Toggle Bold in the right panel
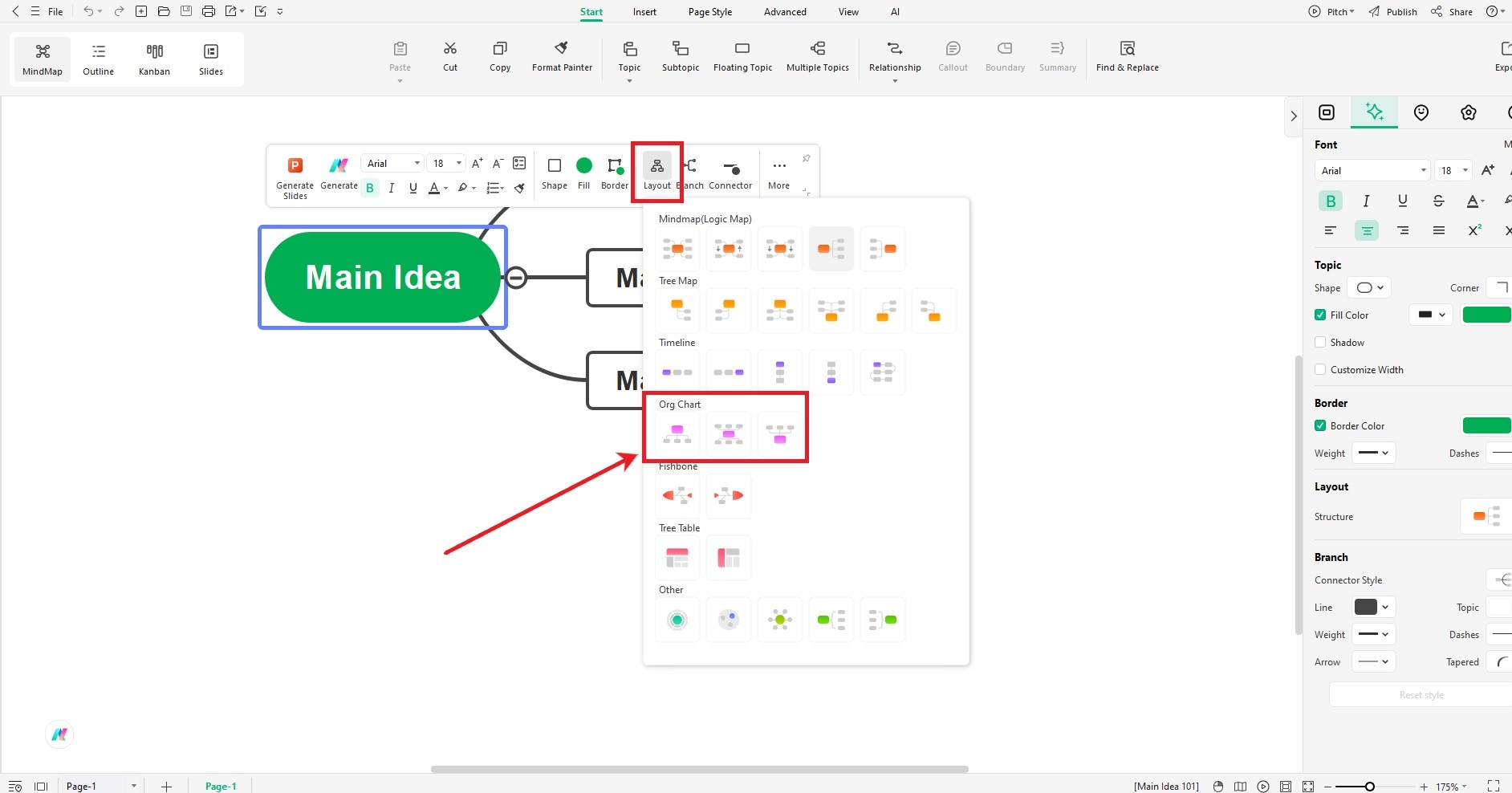This screenshot has width=1512, height=793. (1331, 201)
